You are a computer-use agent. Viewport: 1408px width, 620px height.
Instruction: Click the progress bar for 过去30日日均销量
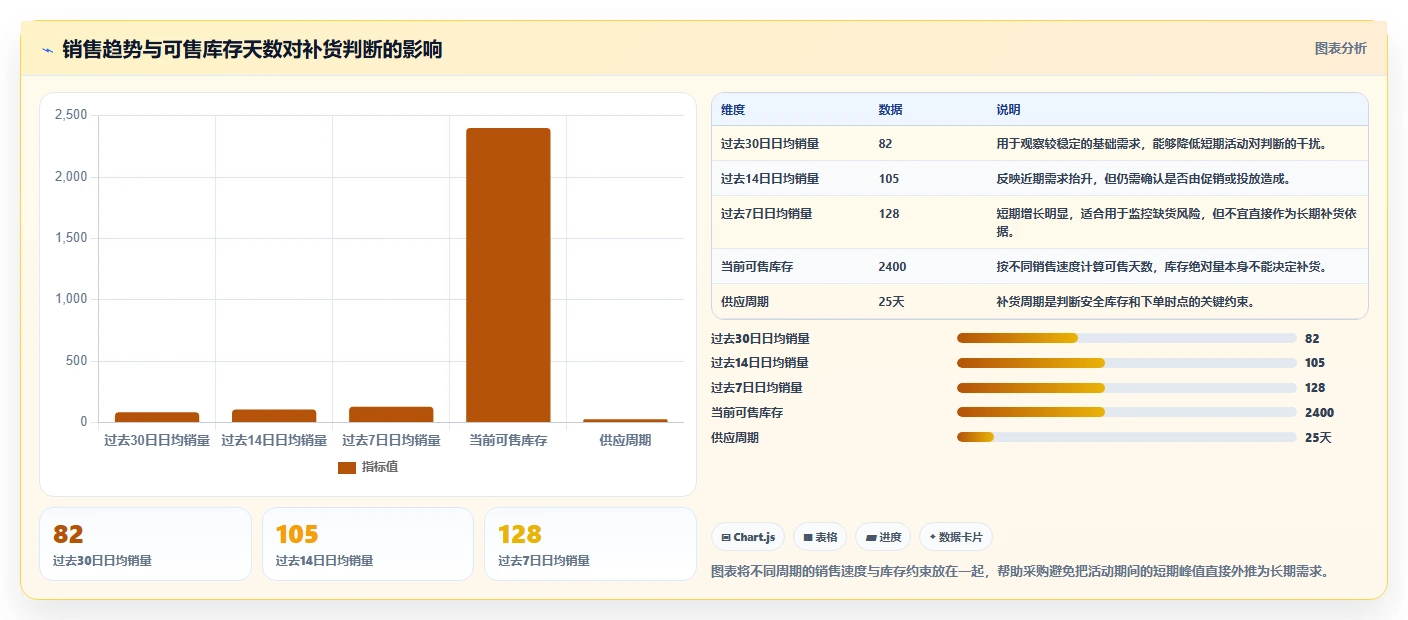pos(1126,338)
